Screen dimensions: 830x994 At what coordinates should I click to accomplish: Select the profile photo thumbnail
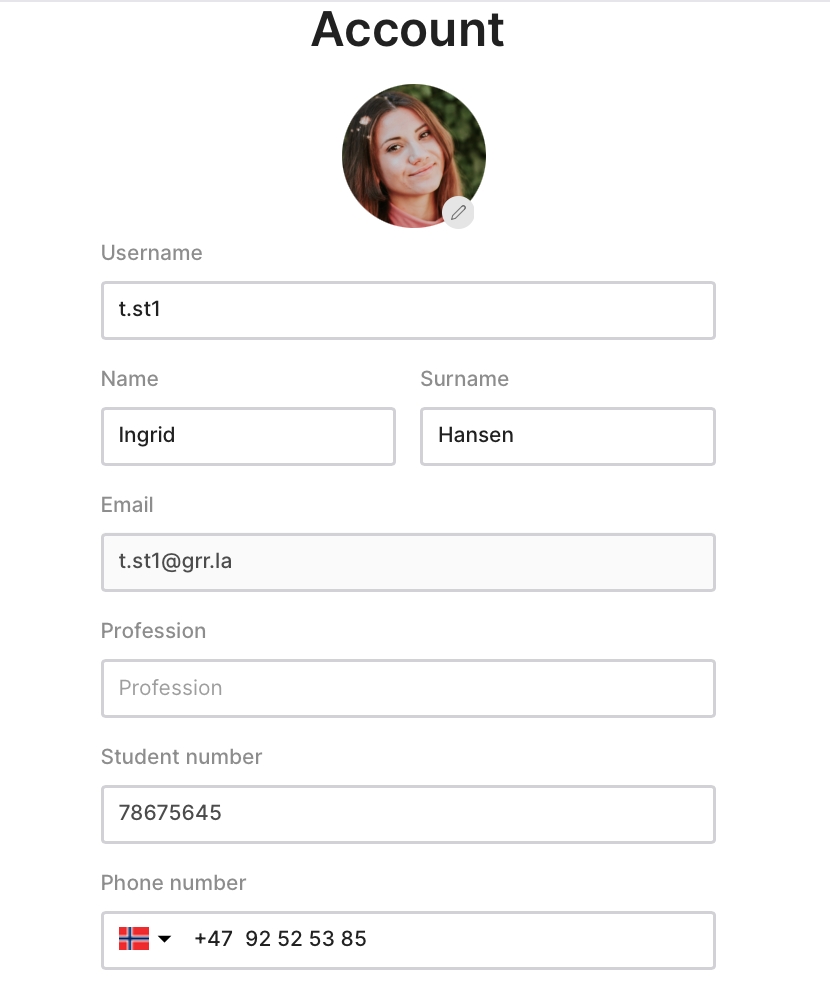tap(413, 156)
